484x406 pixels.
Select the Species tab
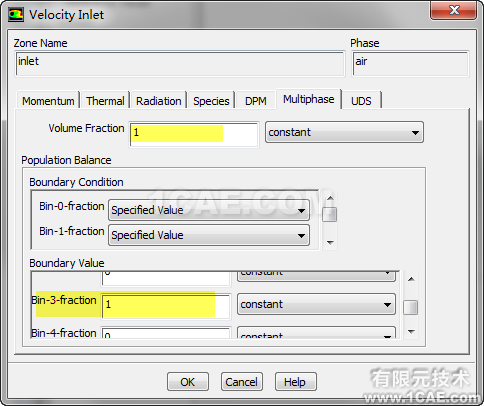211,101
